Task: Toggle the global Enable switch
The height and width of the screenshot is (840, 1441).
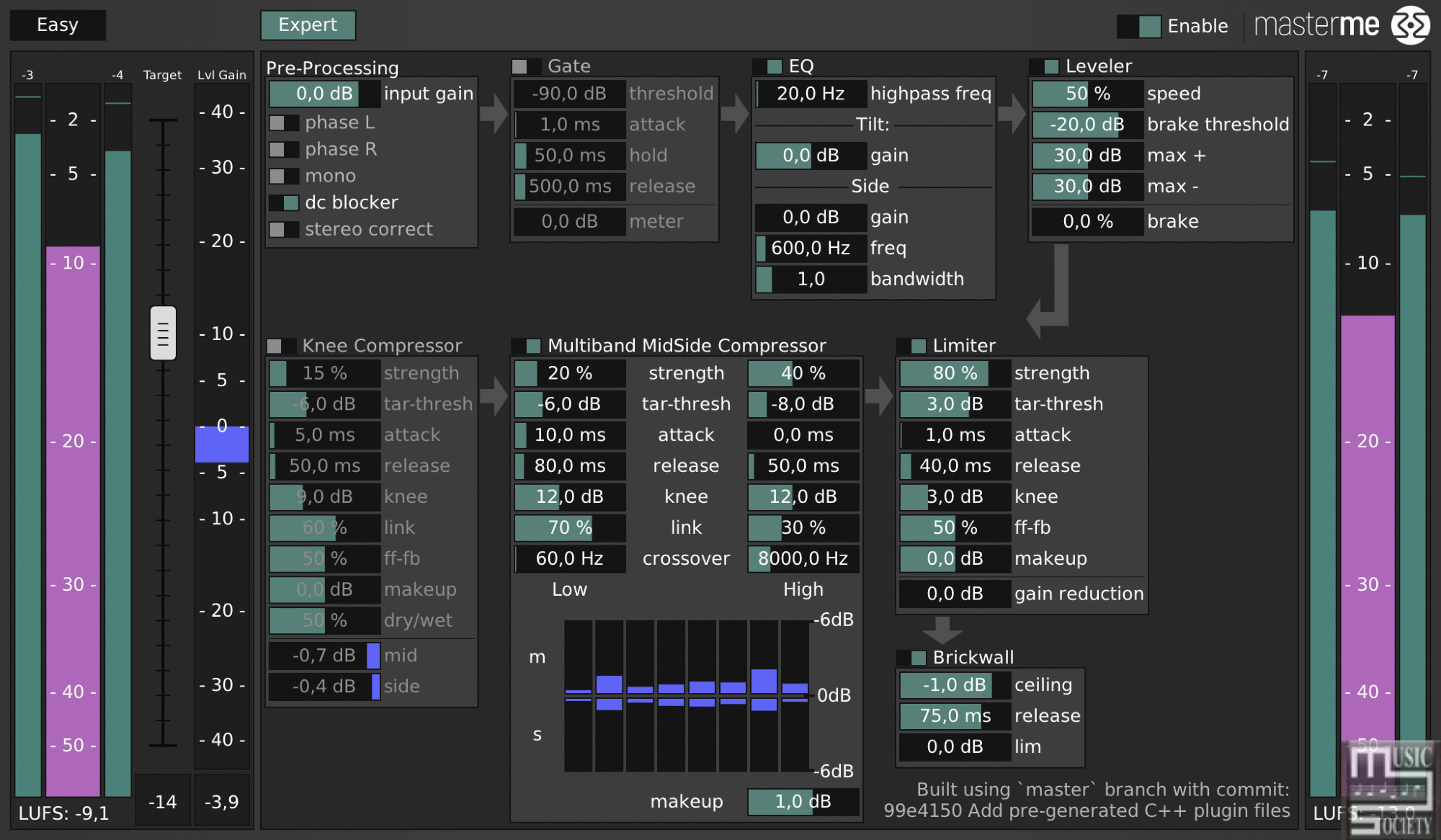Action: tap(1139, 27)
